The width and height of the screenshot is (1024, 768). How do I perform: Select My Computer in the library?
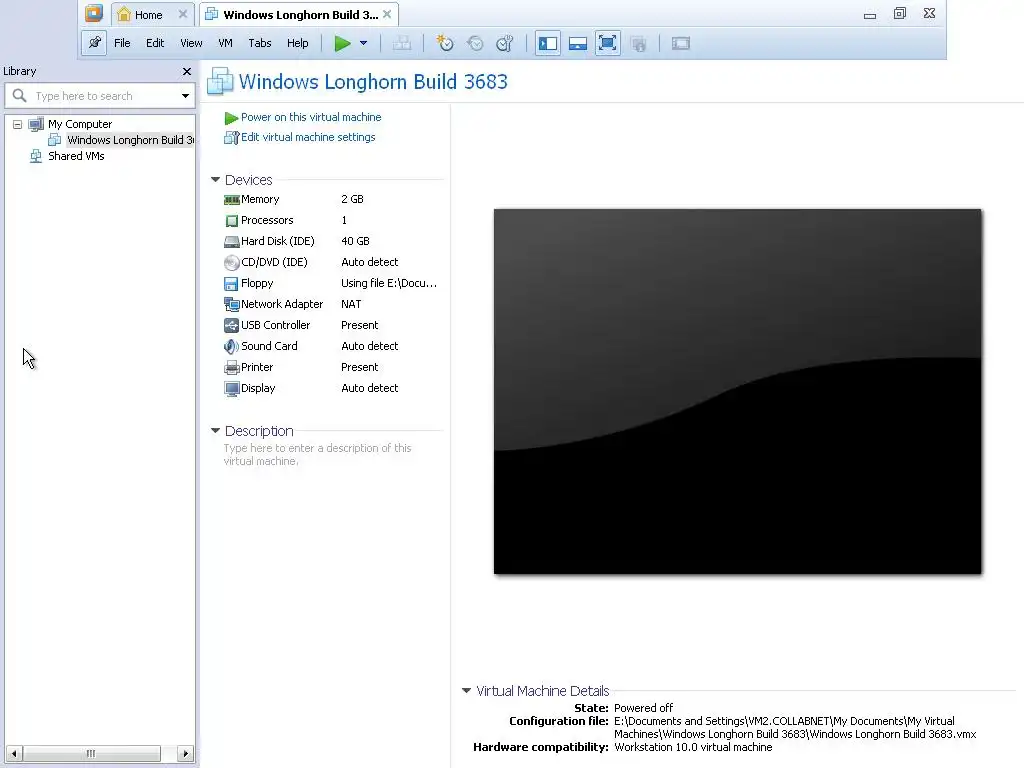pos(80,124)
